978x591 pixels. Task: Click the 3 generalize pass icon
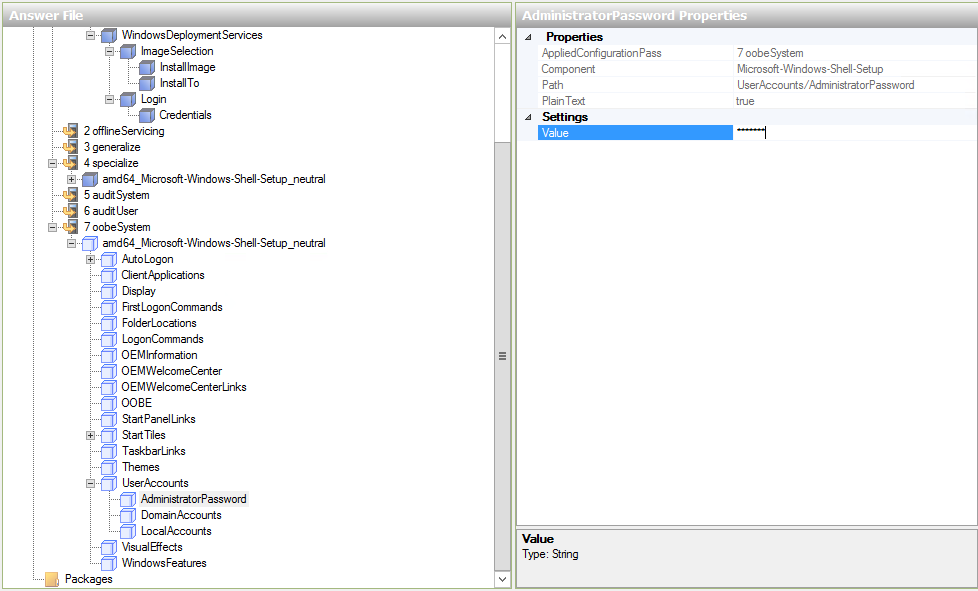[70, 147]
